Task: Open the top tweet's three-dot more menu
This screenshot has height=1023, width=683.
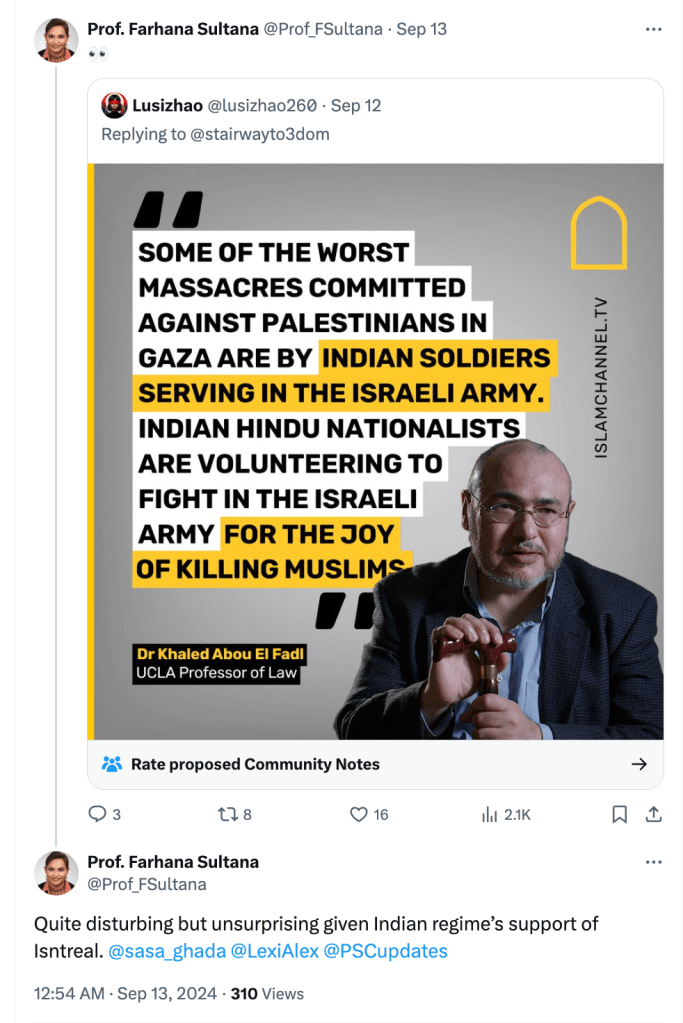Action: tap(653, 29)
